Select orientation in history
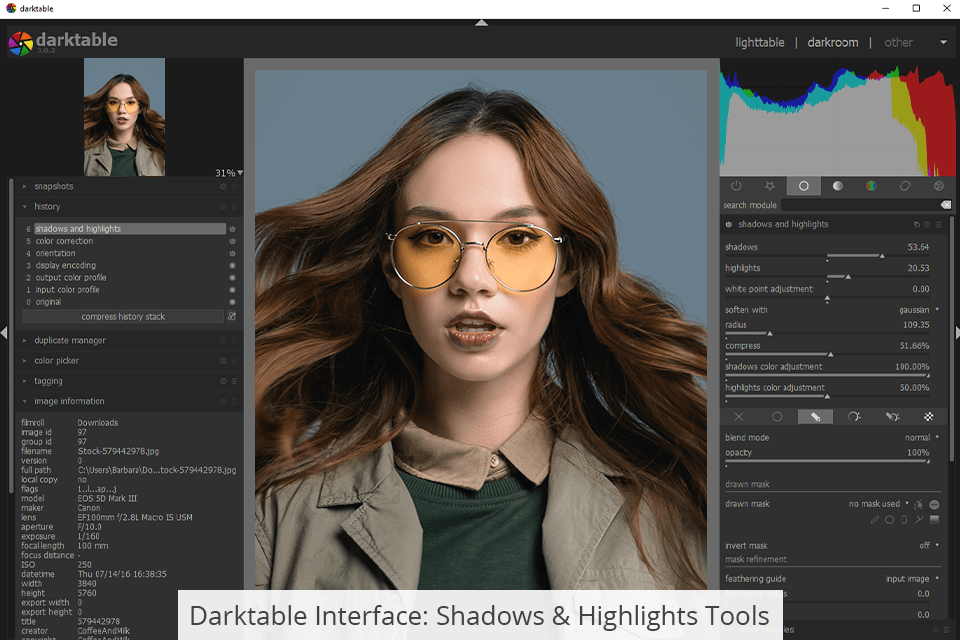Viewport: 960px width, 640px height. (55, 254)
